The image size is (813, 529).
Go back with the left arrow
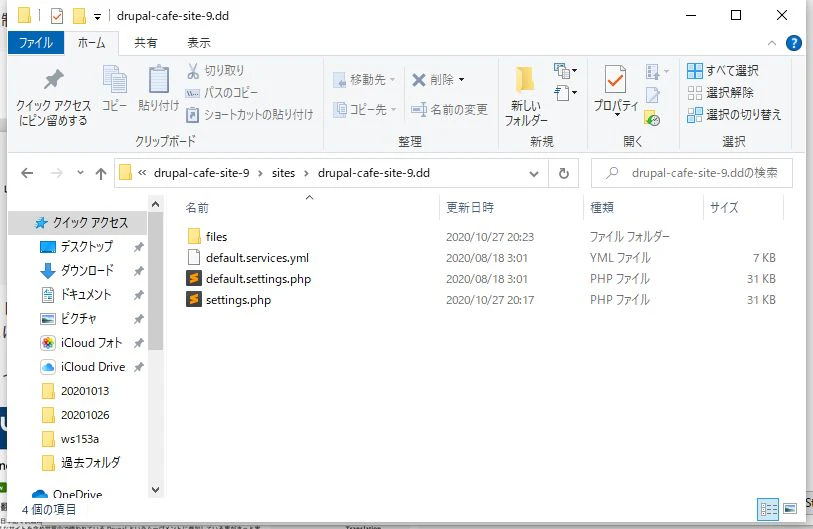point(27,173)
